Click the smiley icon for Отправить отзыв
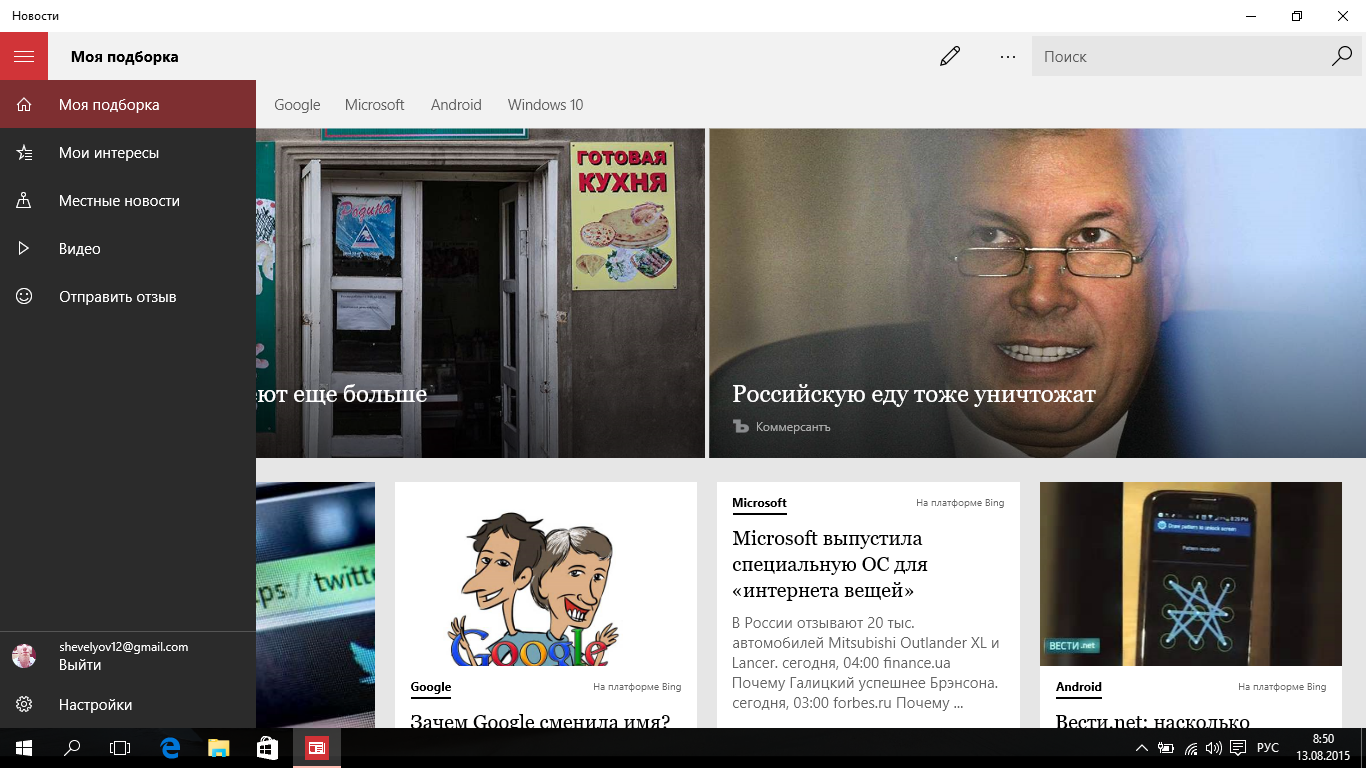The height and width of the screenshot is (768, 1366). click(x=24, y=297)
